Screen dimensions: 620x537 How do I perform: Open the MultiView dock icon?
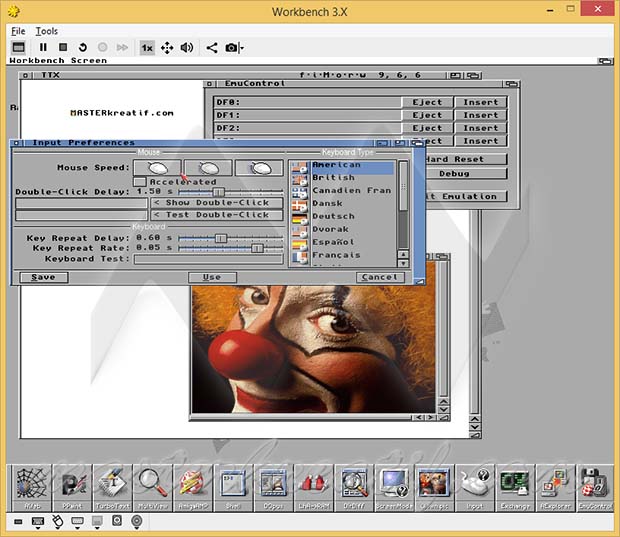click(153, 486)
